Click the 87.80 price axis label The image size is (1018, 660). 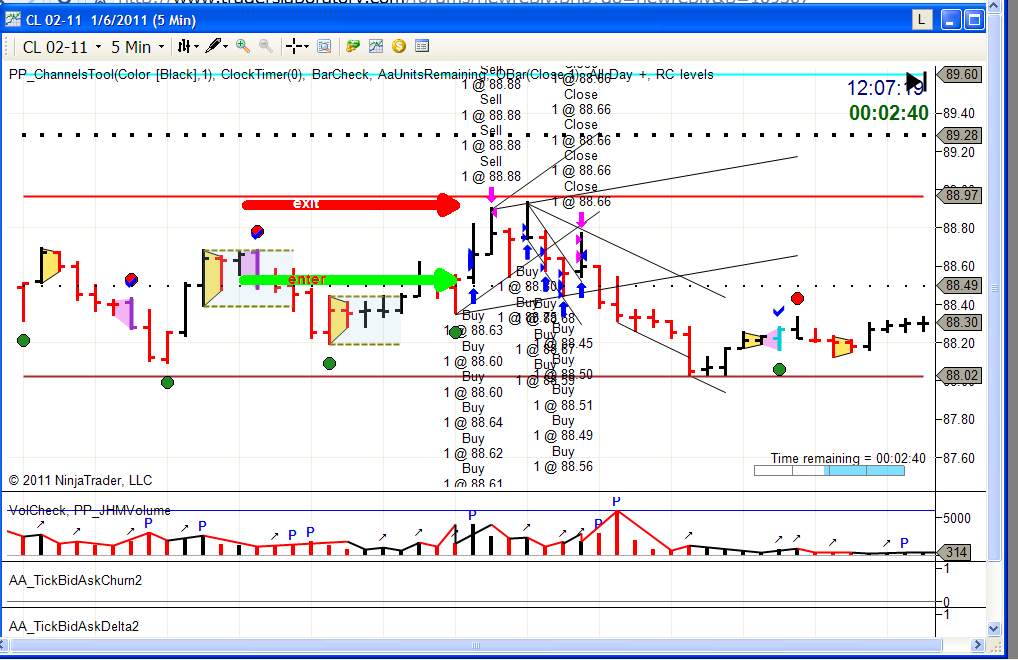pos(959,420)
